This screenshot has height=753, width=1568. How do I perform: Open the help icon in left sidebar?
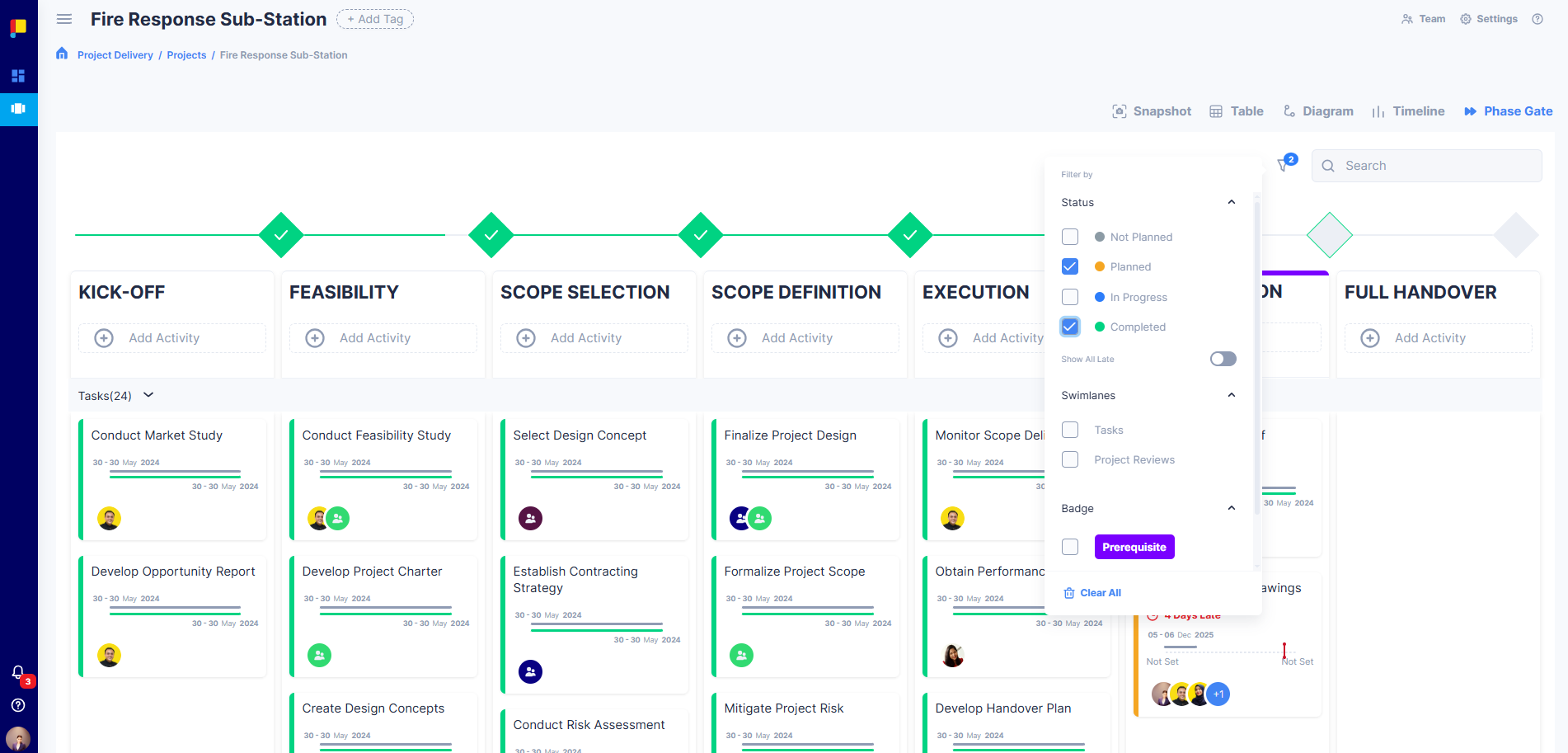18,705
